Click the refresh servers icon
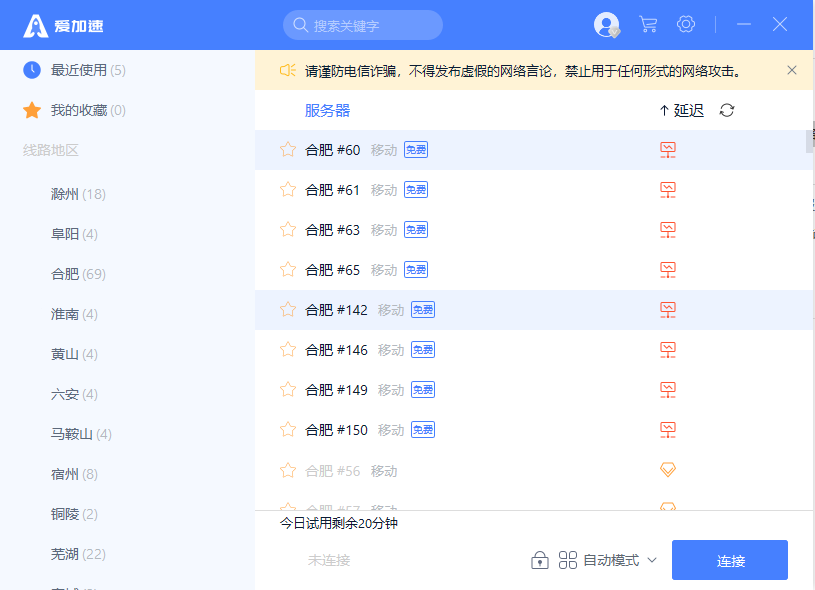This screenshot has width=815, height=590. [x=726, y=110]
